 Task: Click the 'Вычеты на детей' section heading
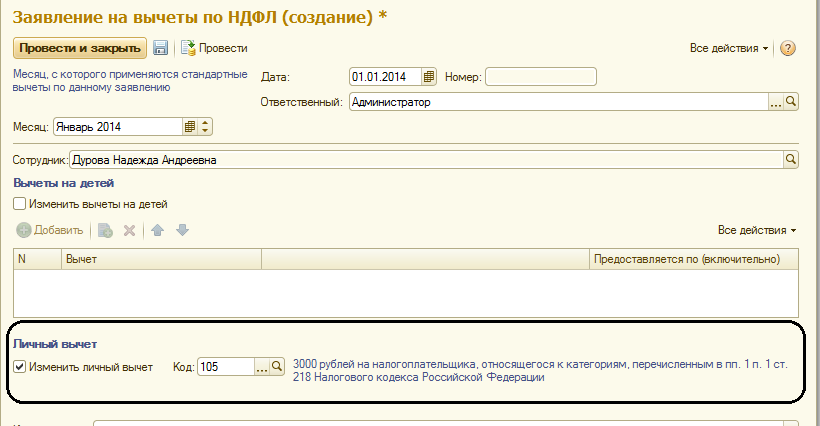tap(63, 183)
